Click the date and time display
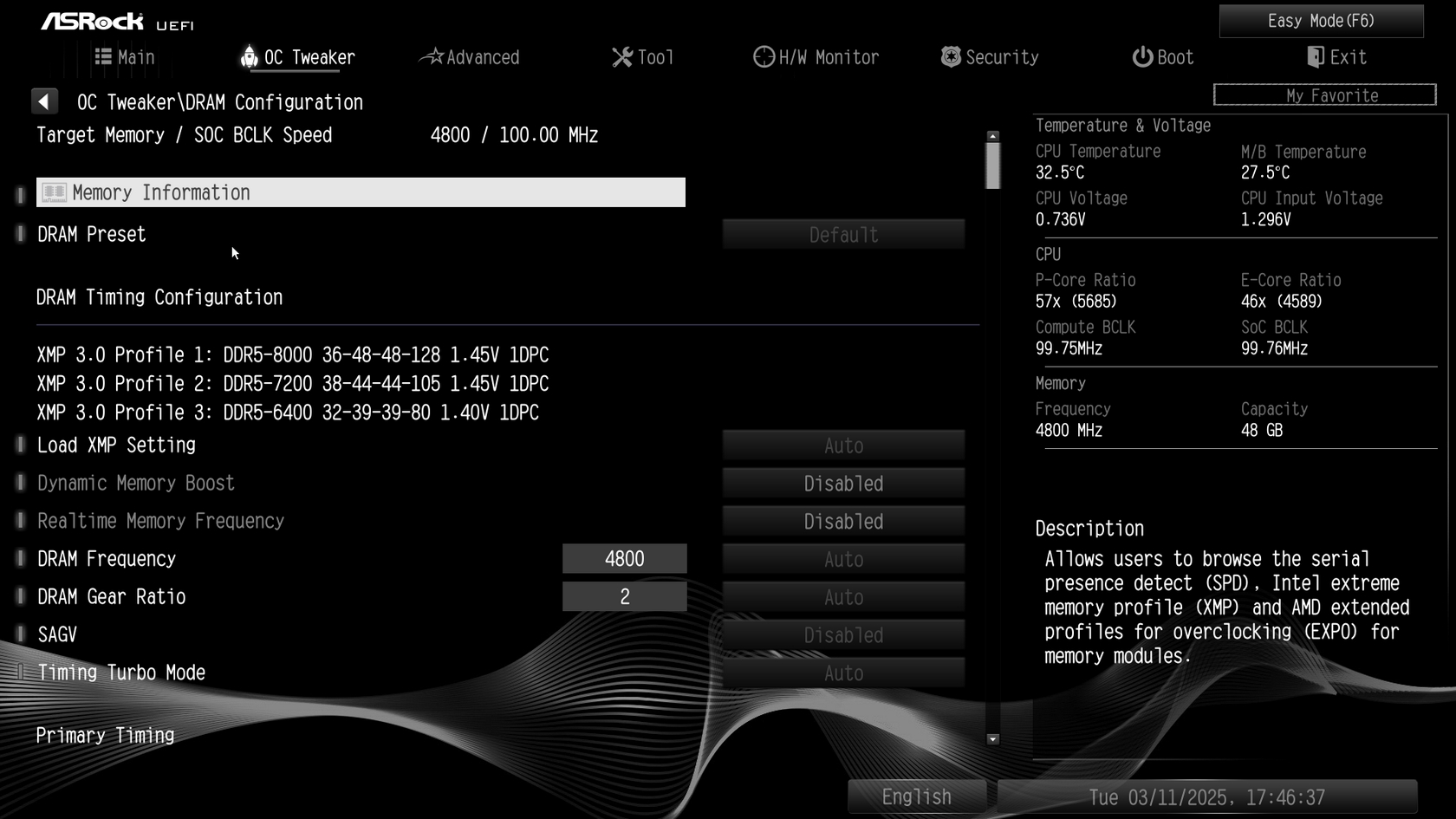Viewport: 1456px width, 819px height. (1207, 796)
